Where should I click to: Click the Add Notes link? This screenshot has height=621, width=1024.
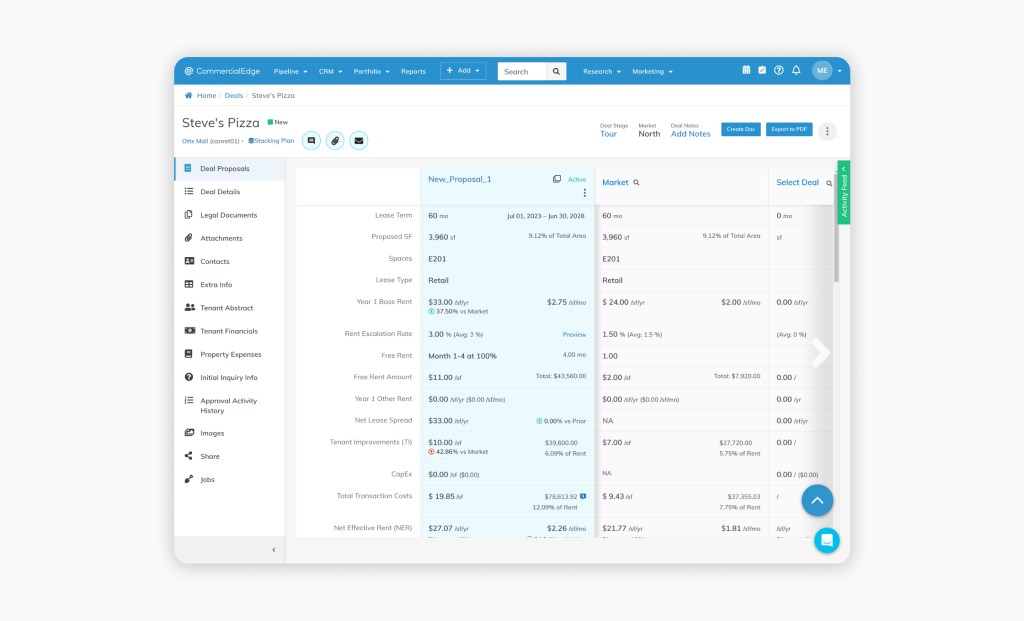(x=690, y=134)
